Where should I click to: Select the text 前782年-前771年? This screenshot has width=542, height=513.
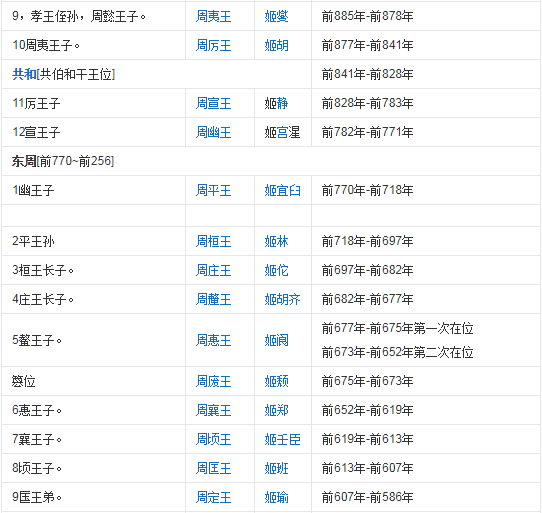367,132
